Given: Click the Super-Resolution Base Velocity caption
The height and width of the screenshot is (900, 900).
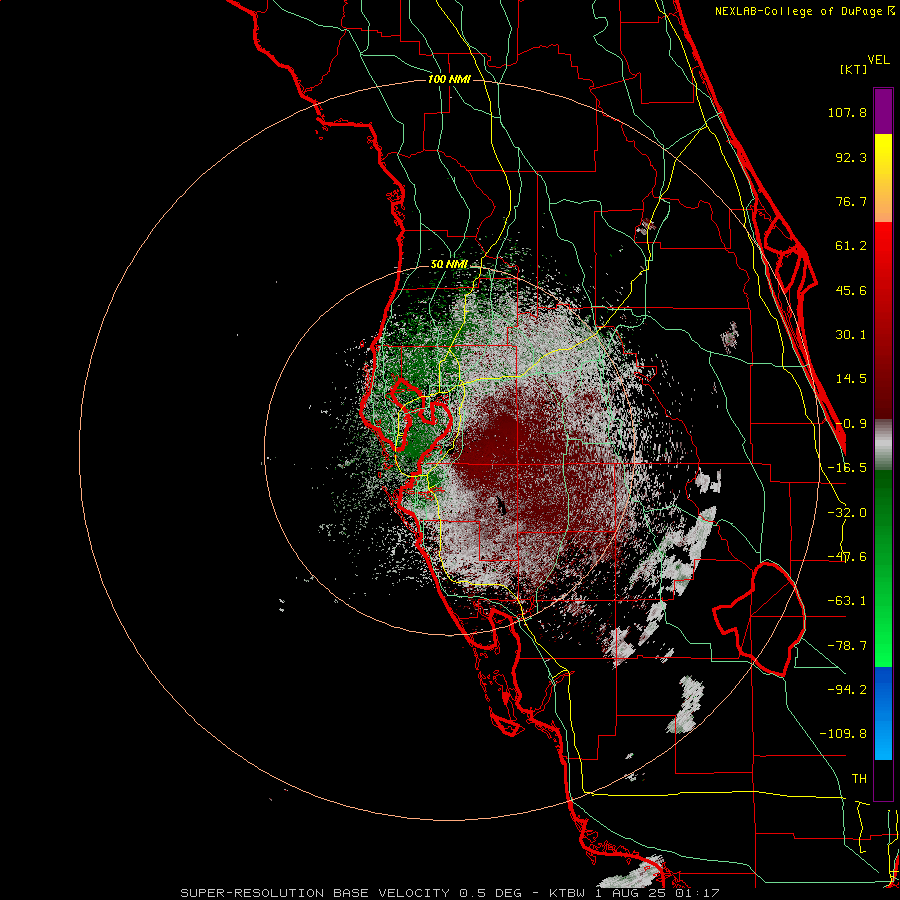Looking at the screenshot, I should tap(449, 893).
